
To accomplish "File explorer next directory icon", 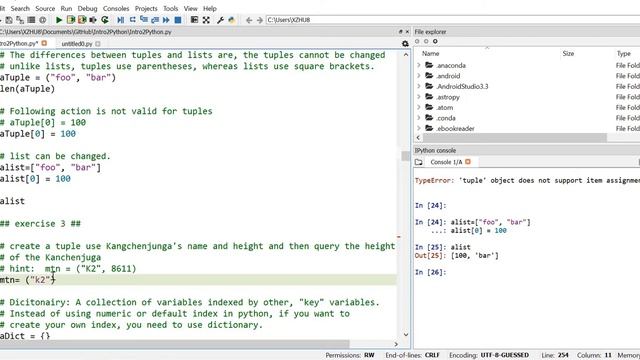I will [x=426, y=41].
